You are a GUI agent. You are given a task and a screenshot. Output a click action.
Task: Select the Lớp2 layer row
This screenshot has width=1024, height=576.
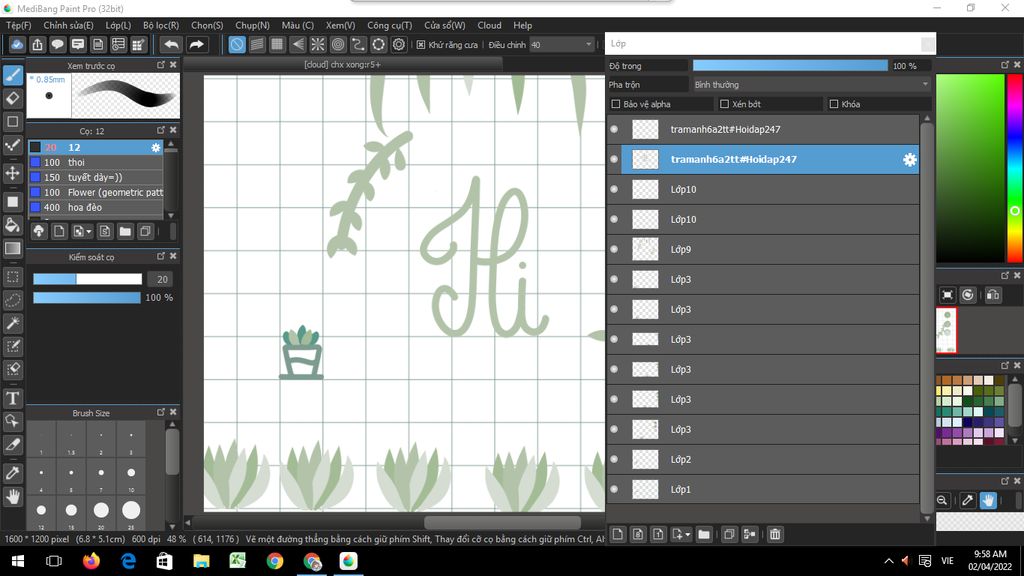pyautogui.click(x=763, y=460)
